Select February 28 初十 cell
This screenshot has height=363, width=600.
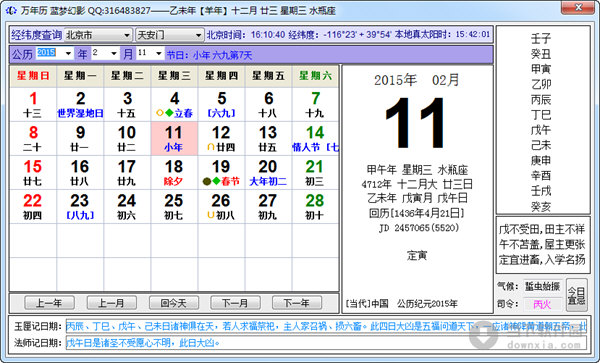click(x=315, y=207)
